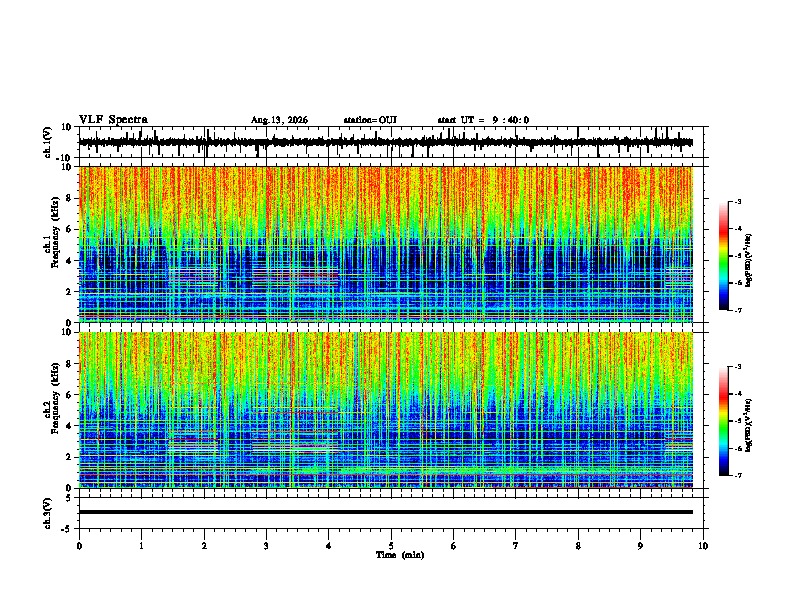The image size is (792, 612).
Task: Click time axis tick label "4"
Action: click(x=329, y=546)
